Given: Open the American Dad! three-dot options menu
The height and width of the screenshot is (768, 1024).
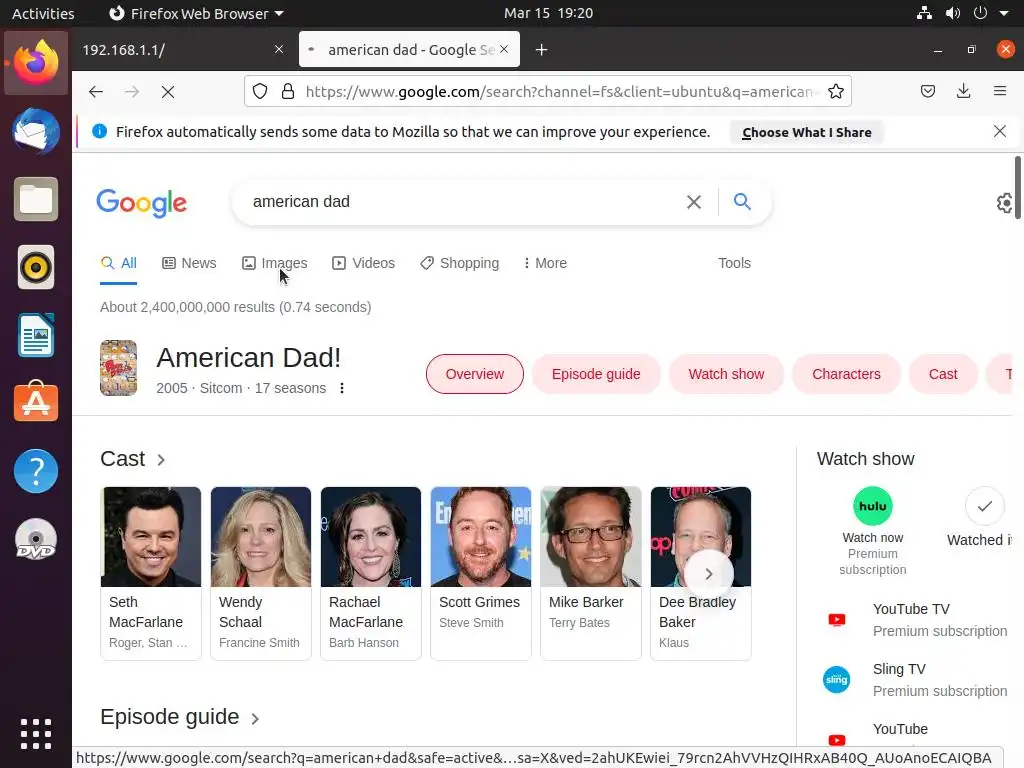Looking at the screenshot, I should coord(342,388).
